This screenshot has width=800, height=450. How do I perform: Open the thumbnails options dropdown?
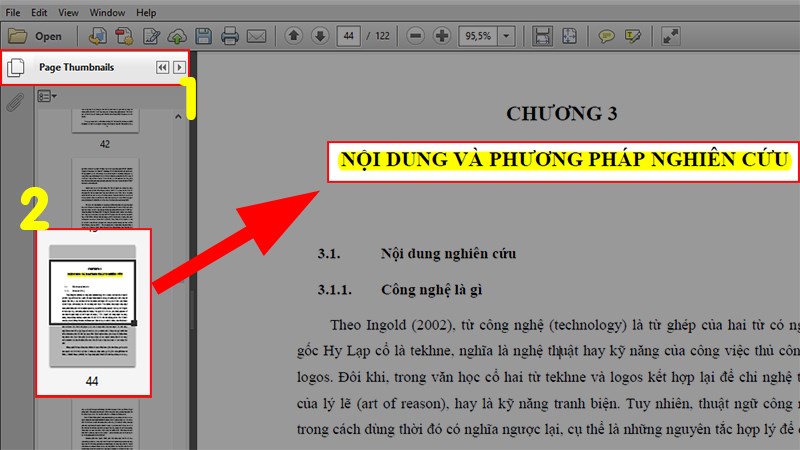click(46, 96)
